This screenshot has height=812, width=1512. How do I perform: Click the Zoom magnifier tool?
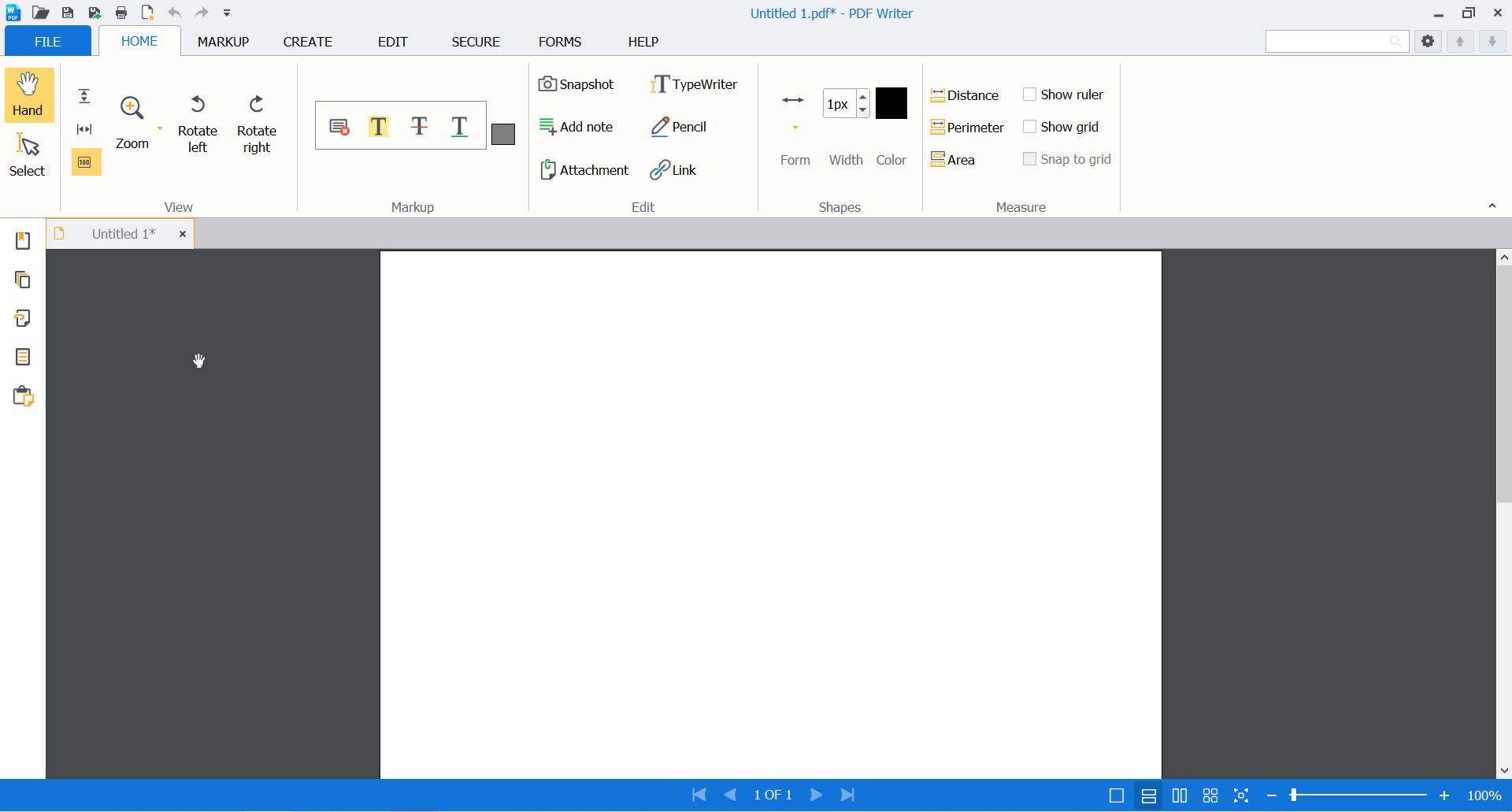pyautogui.click(x=132, y=122)
